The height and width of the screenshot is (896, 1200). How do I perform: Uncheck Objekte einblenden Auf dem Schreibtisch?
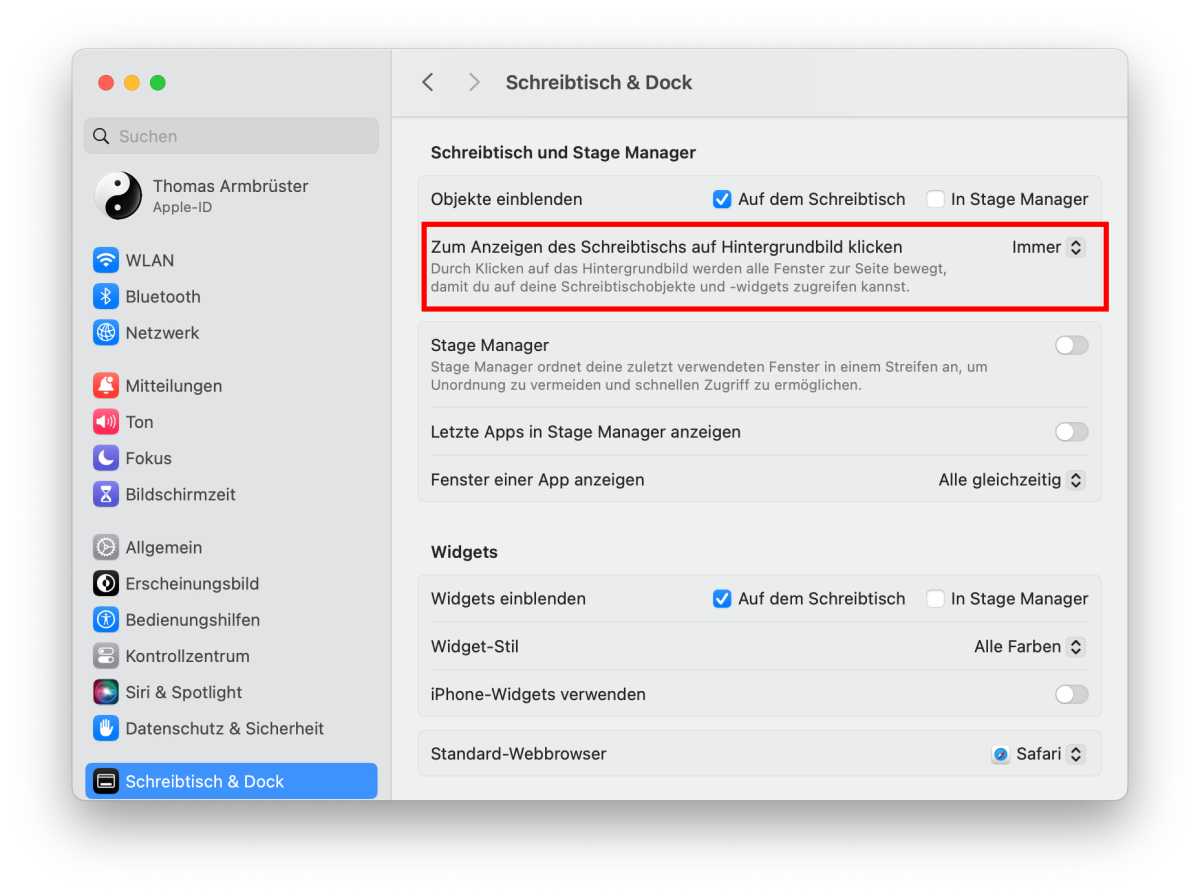point(722,199)
